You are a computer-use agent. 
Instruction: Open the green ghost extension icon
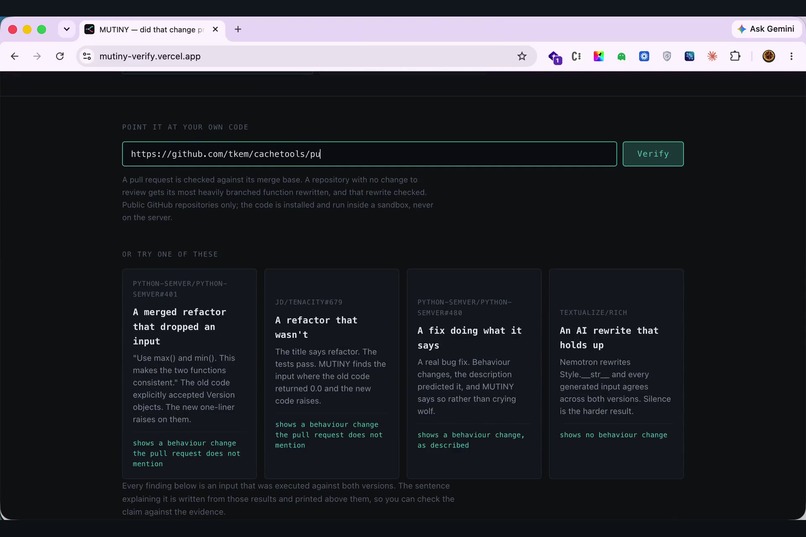pyautogui.click(x=621, y=57)
